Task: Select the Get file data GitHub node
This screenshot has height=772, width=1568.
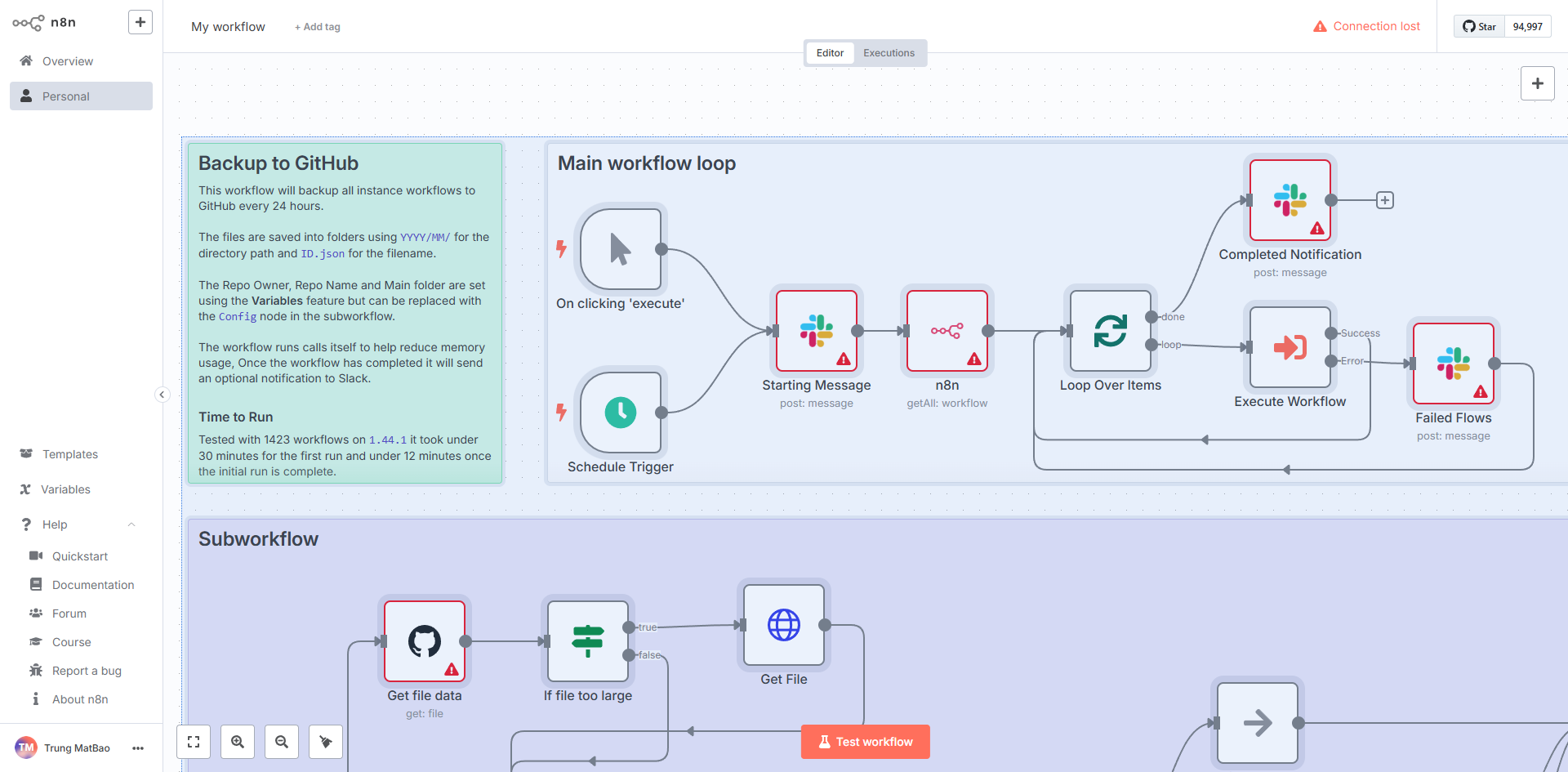Action: [x=425, y=641]
